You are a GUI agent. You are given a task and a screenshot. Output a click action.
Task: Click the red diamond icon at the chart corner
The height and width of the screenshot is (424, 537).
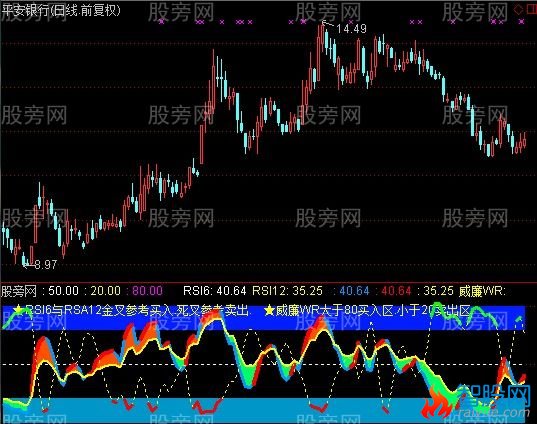[x=519, y=9]
